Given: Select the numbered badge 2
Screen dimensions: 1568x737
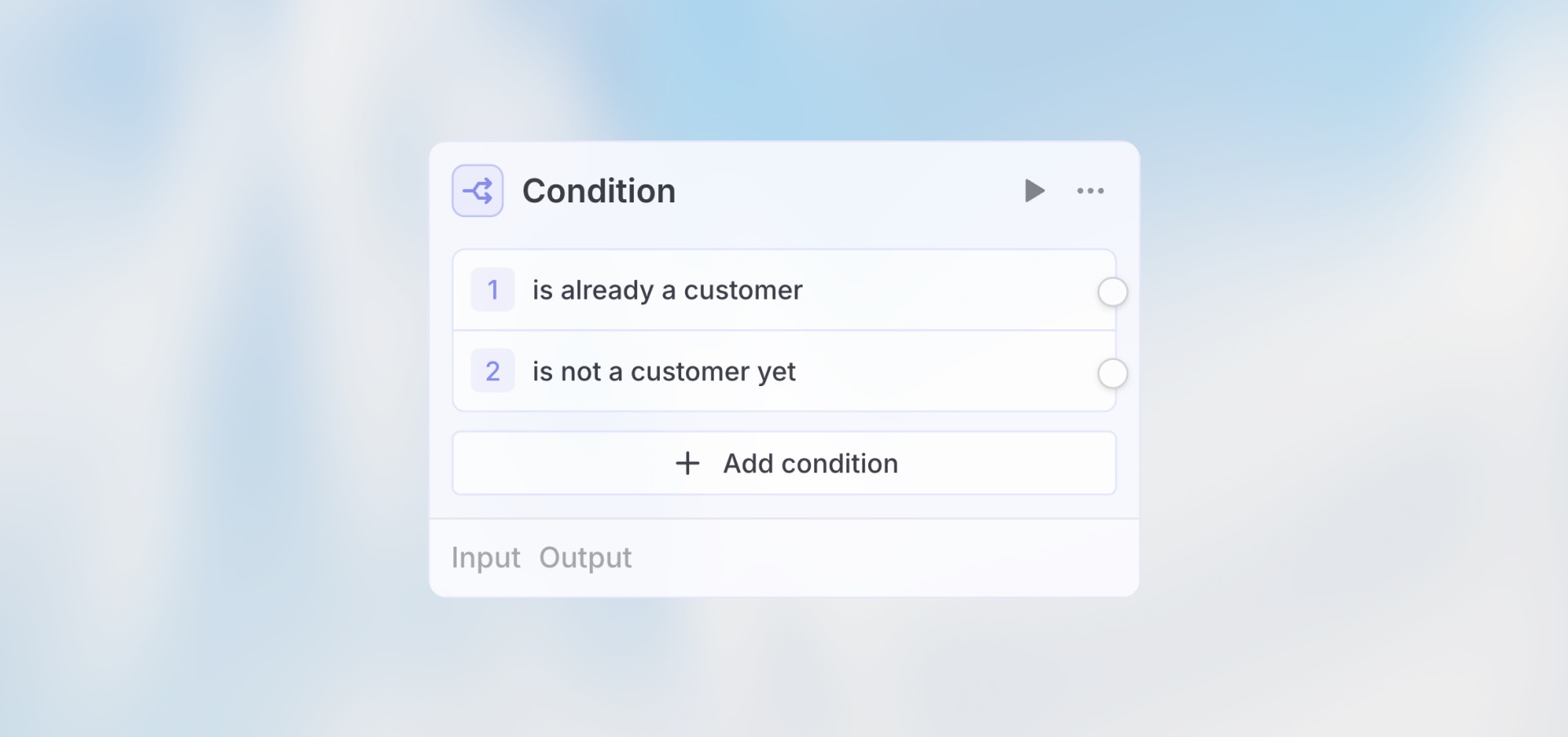Looking at the screenshot, I should coord(492,371).
